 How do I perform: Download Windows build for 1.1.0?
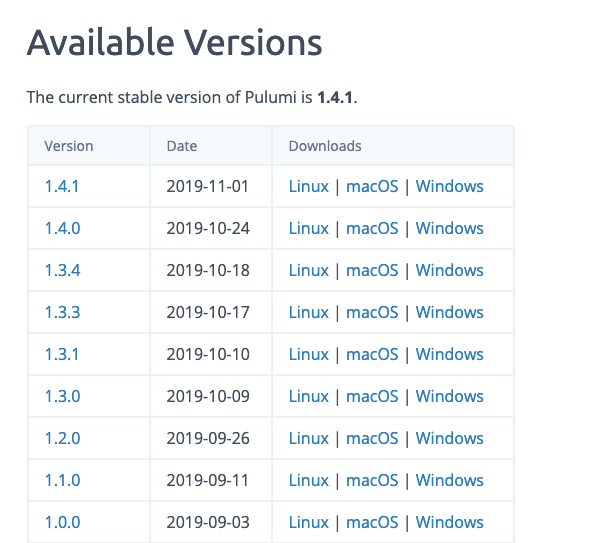(449, 481)
